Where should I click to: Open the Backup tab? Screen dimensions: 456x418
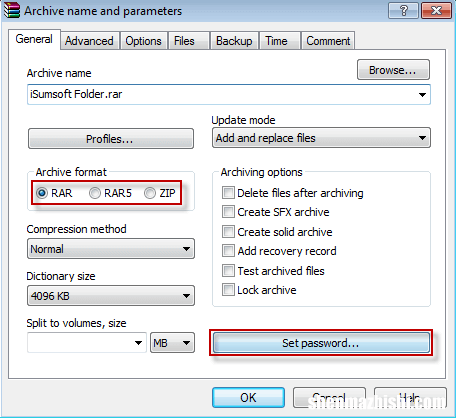[234, 41]
